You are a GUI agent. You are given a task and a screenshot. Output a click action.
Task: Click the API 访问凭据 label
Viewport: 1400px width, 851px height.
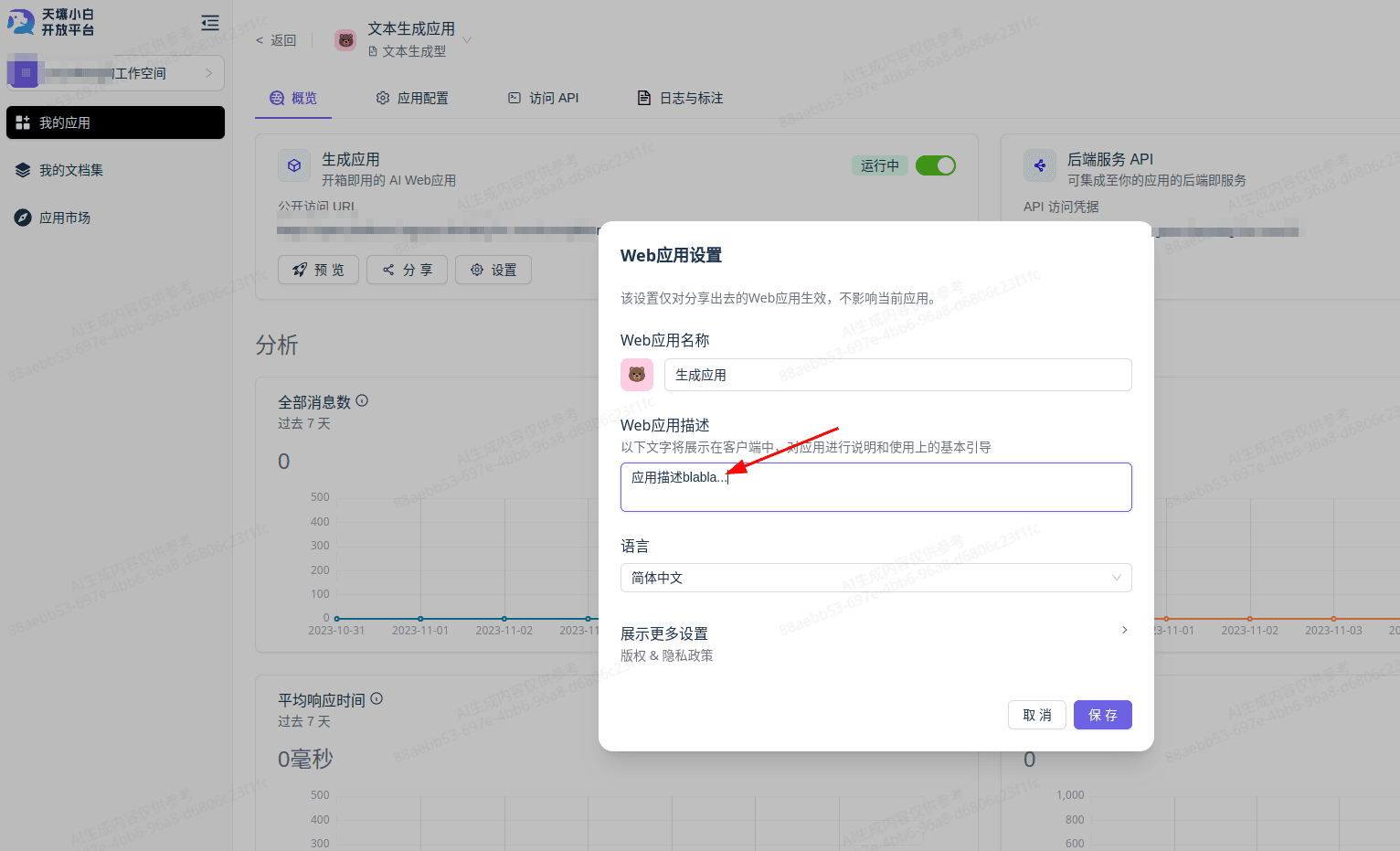pyautogui.click(x=1061, y=207)
